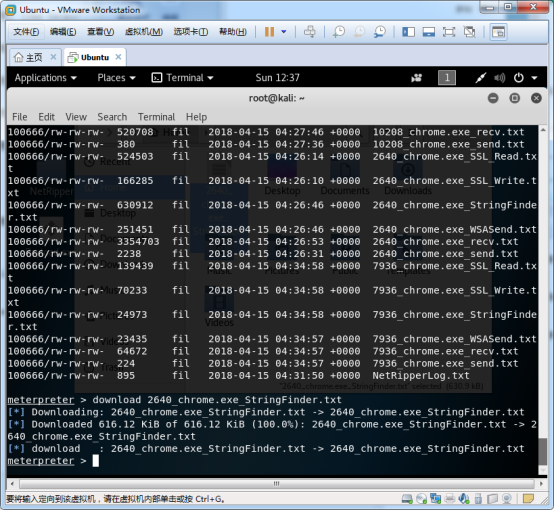Open the terminal Terminal menu
The height and width of the screenshot is (510, 554).
point(156,117)
